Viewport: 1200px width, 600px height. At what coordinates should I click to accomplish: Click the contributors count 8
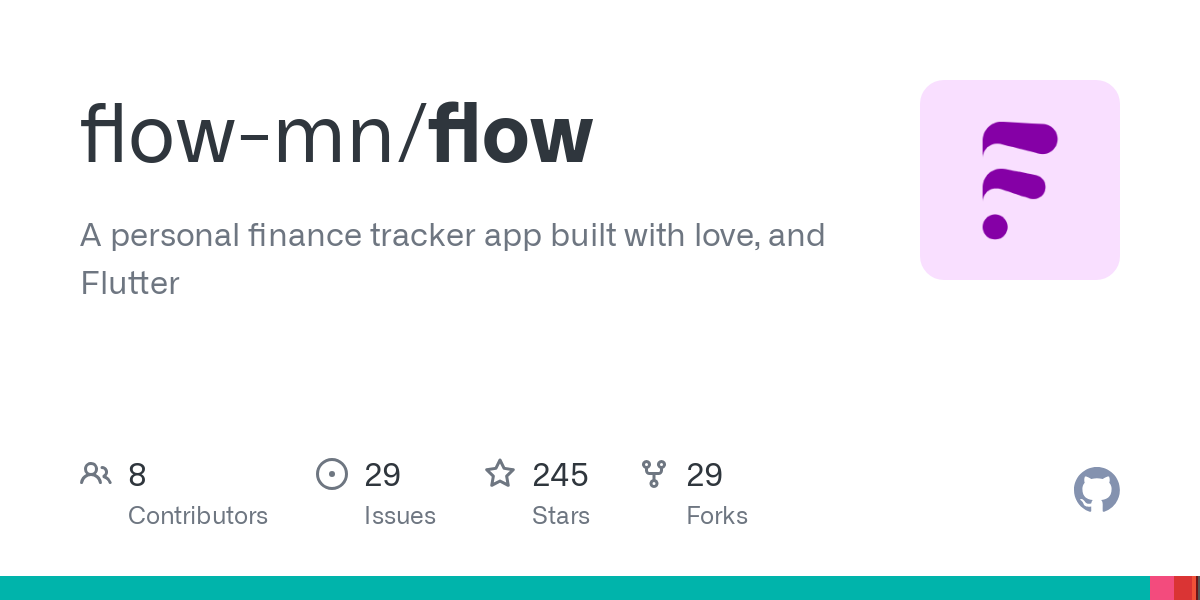[137, 474]
